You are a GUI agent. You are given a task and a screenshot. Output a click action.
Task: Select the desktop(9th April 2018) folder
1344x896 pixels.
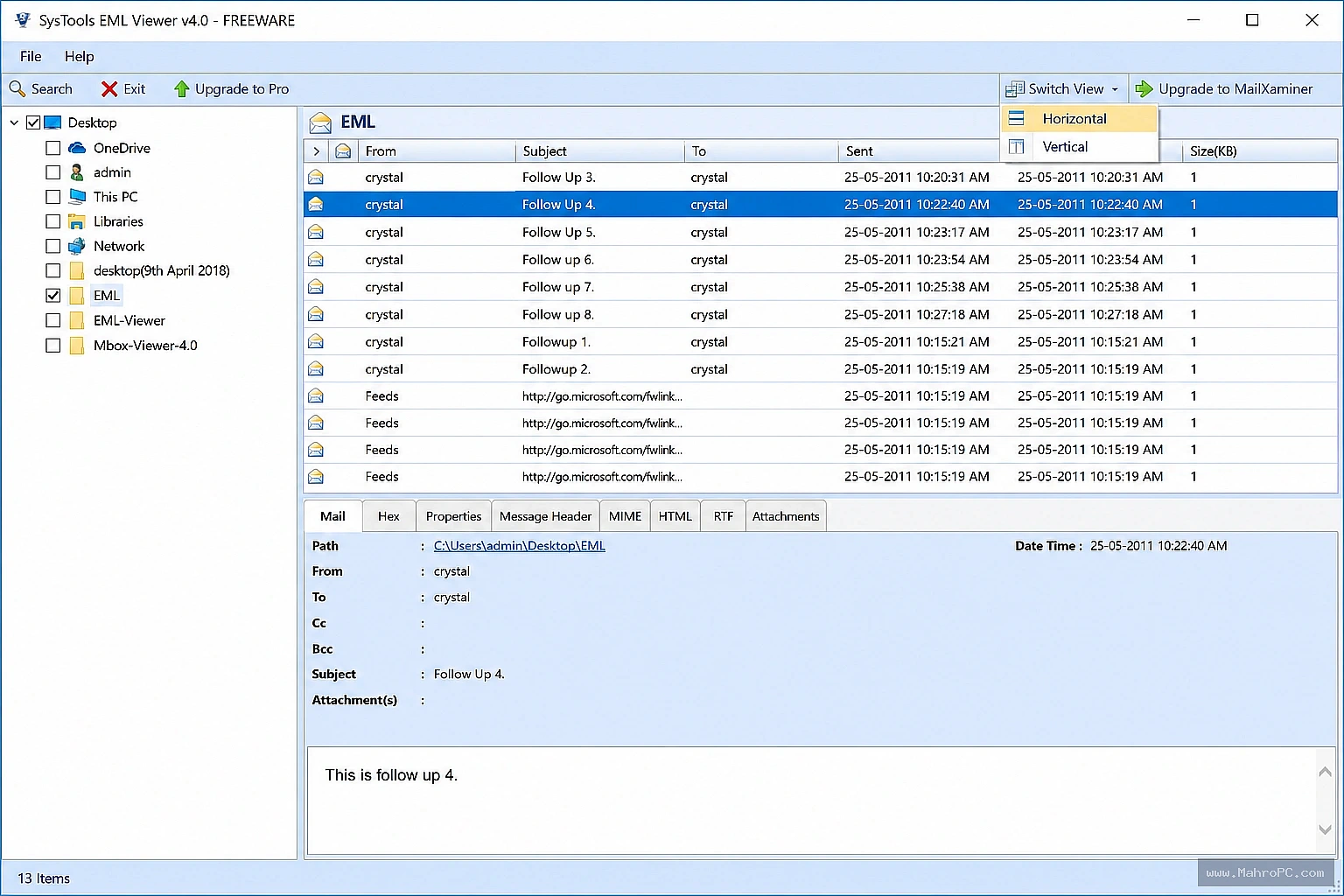(161, 270)
